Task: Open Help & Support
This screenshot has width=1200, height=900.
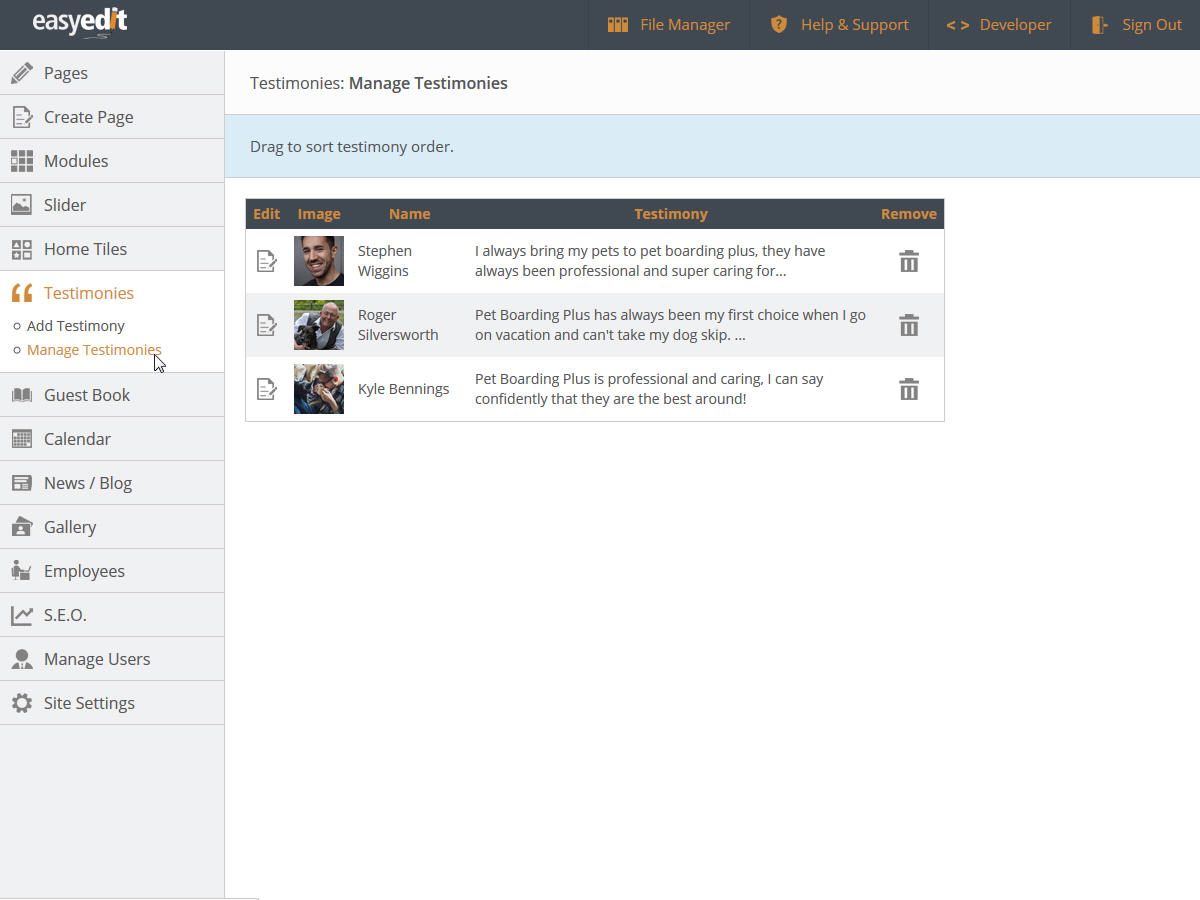Action: point(839,25)
